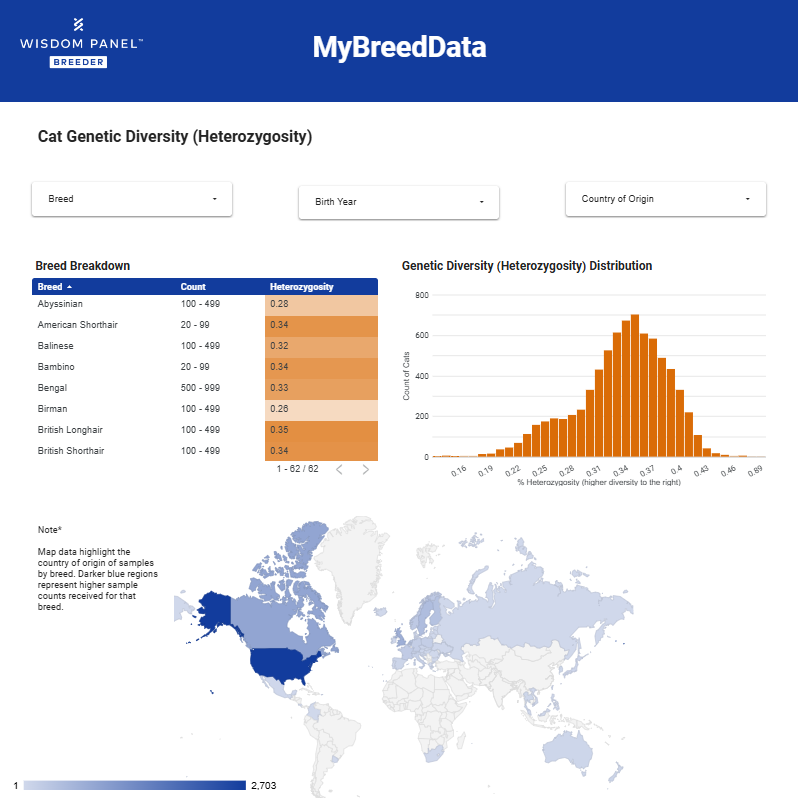Select the Bambino breed row
Screen dimensions: 798x798
click(x=205, y=367)
